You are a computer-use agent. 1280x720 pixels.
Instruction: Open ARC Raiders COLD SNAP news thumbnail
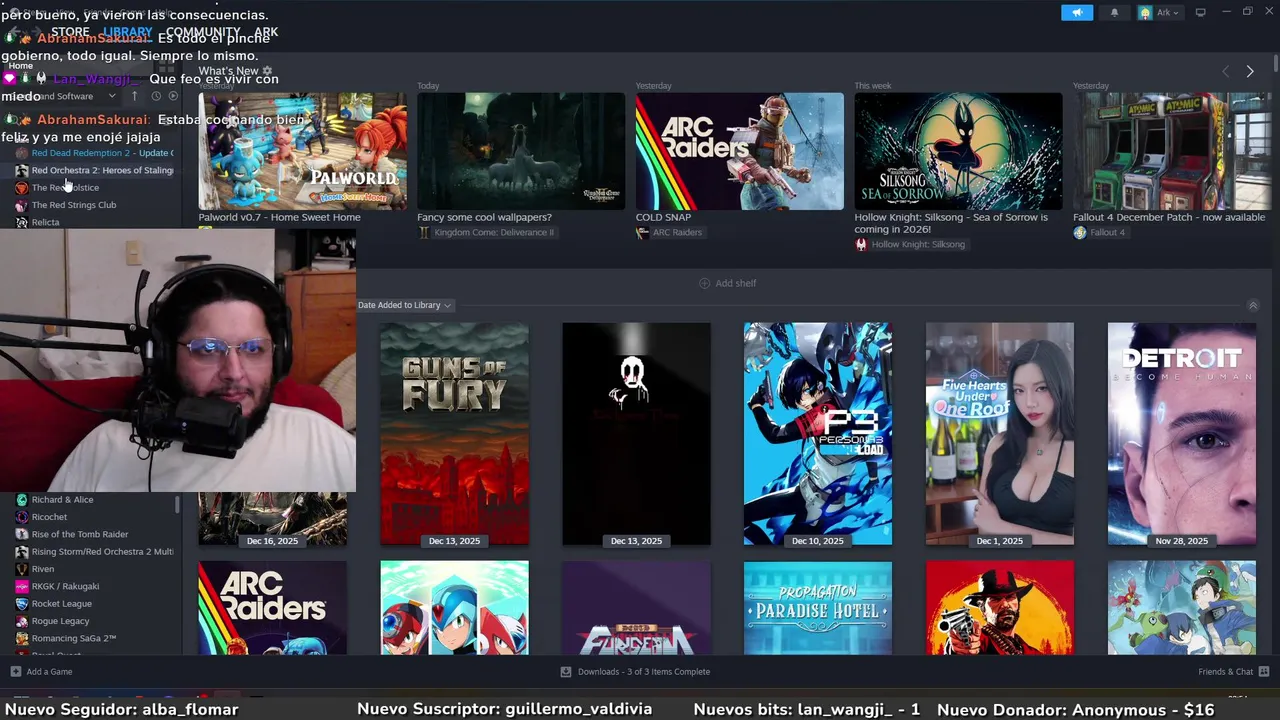(739, 151)
